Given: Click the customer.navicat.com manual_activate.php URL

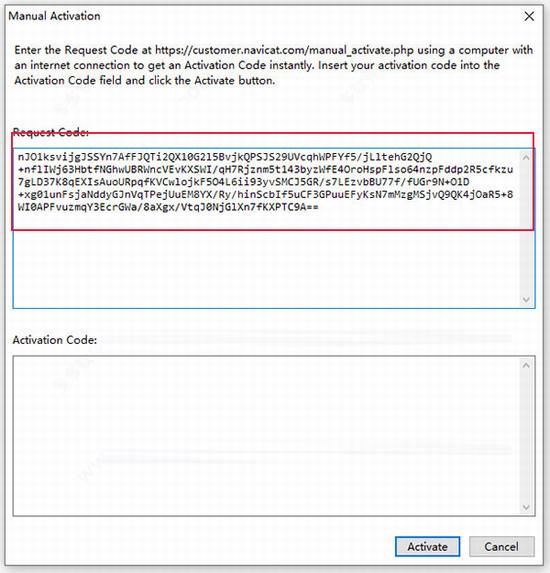Looking at the screenshot, I should 284,50.
